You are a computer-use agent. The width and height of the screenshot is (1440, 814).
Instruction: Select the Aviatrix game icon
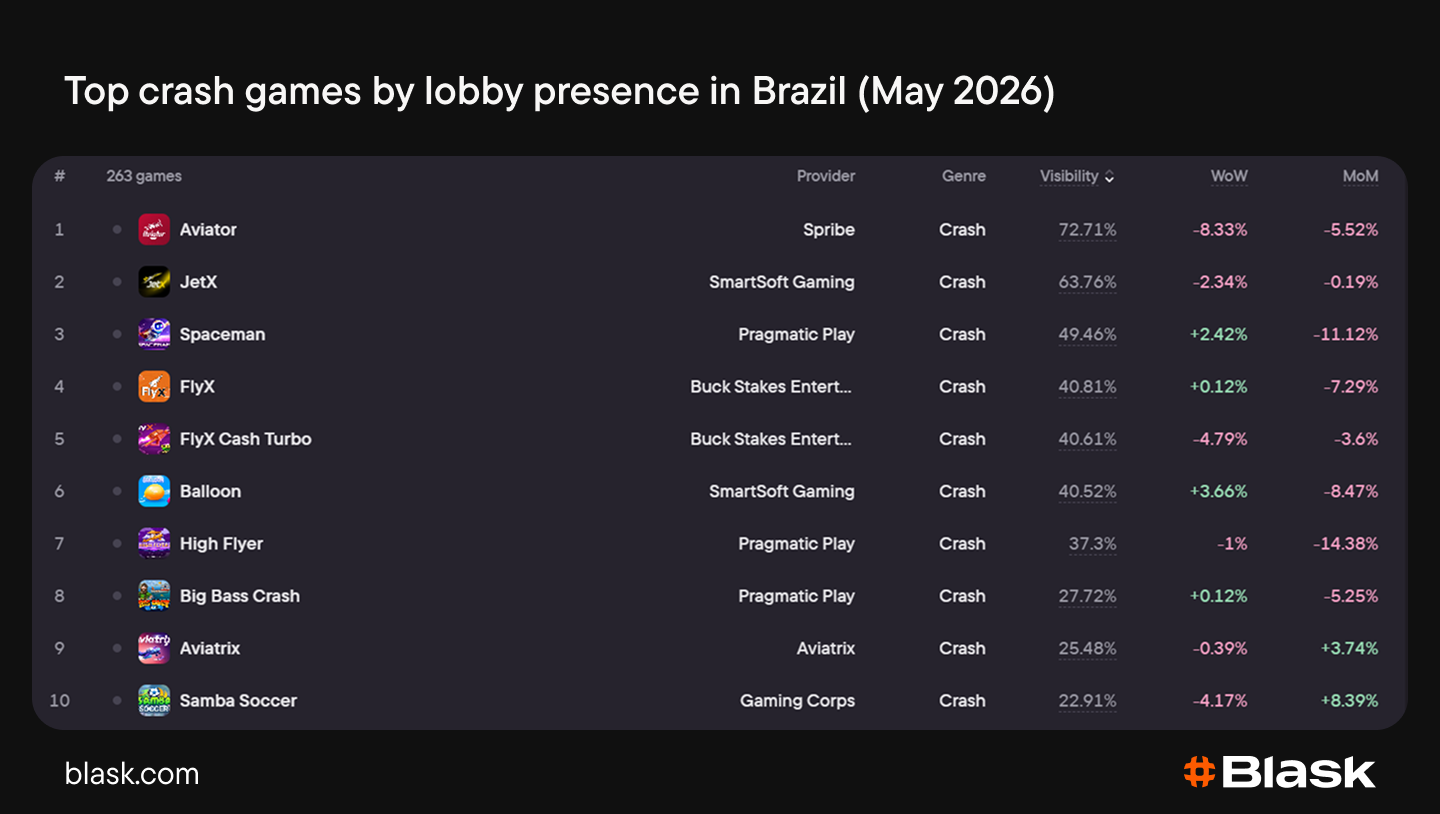(x=154, y=648)
